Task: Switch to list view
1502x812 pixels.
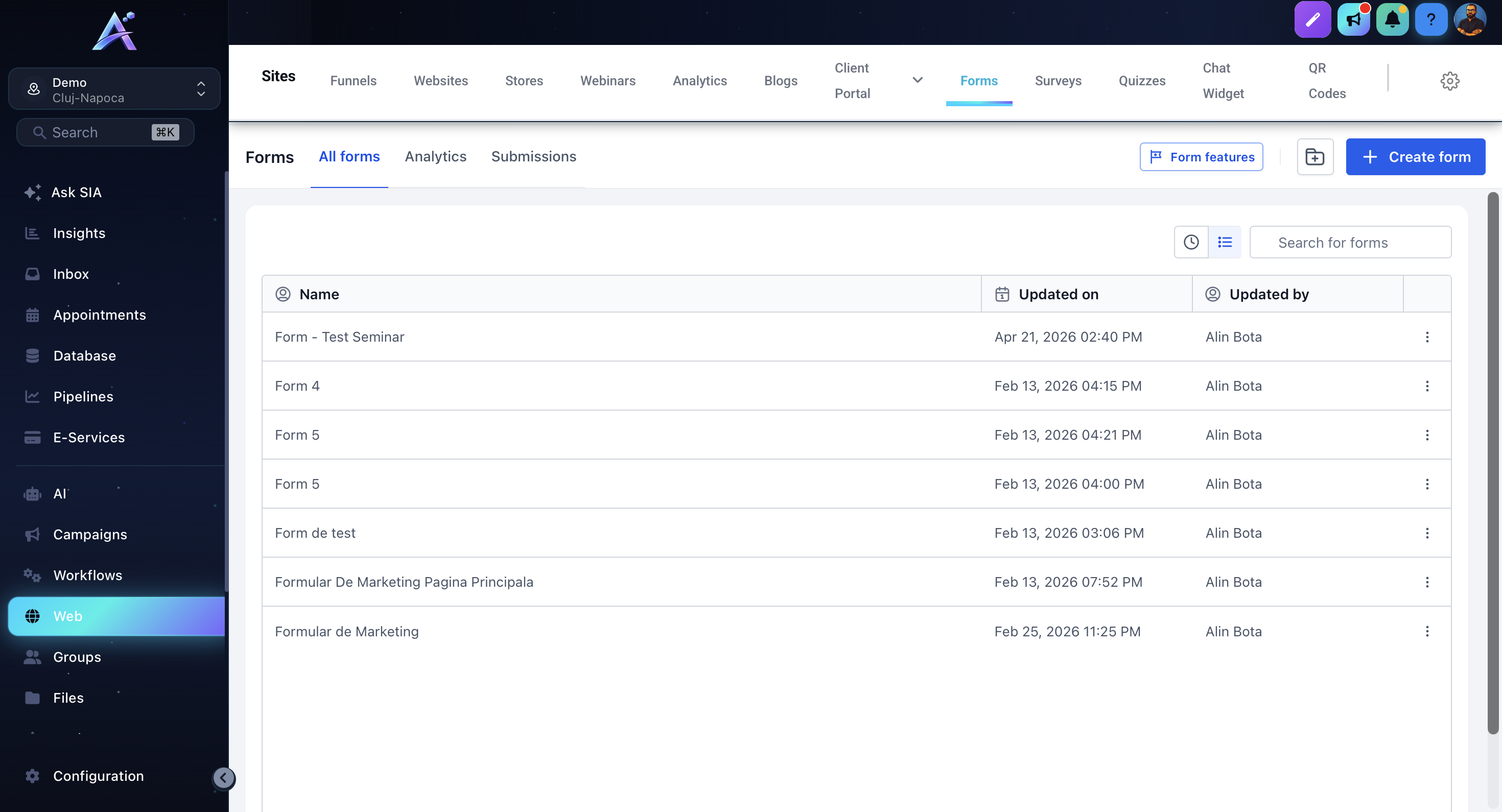Action: pyautogui.click(x=1225, y=242)
